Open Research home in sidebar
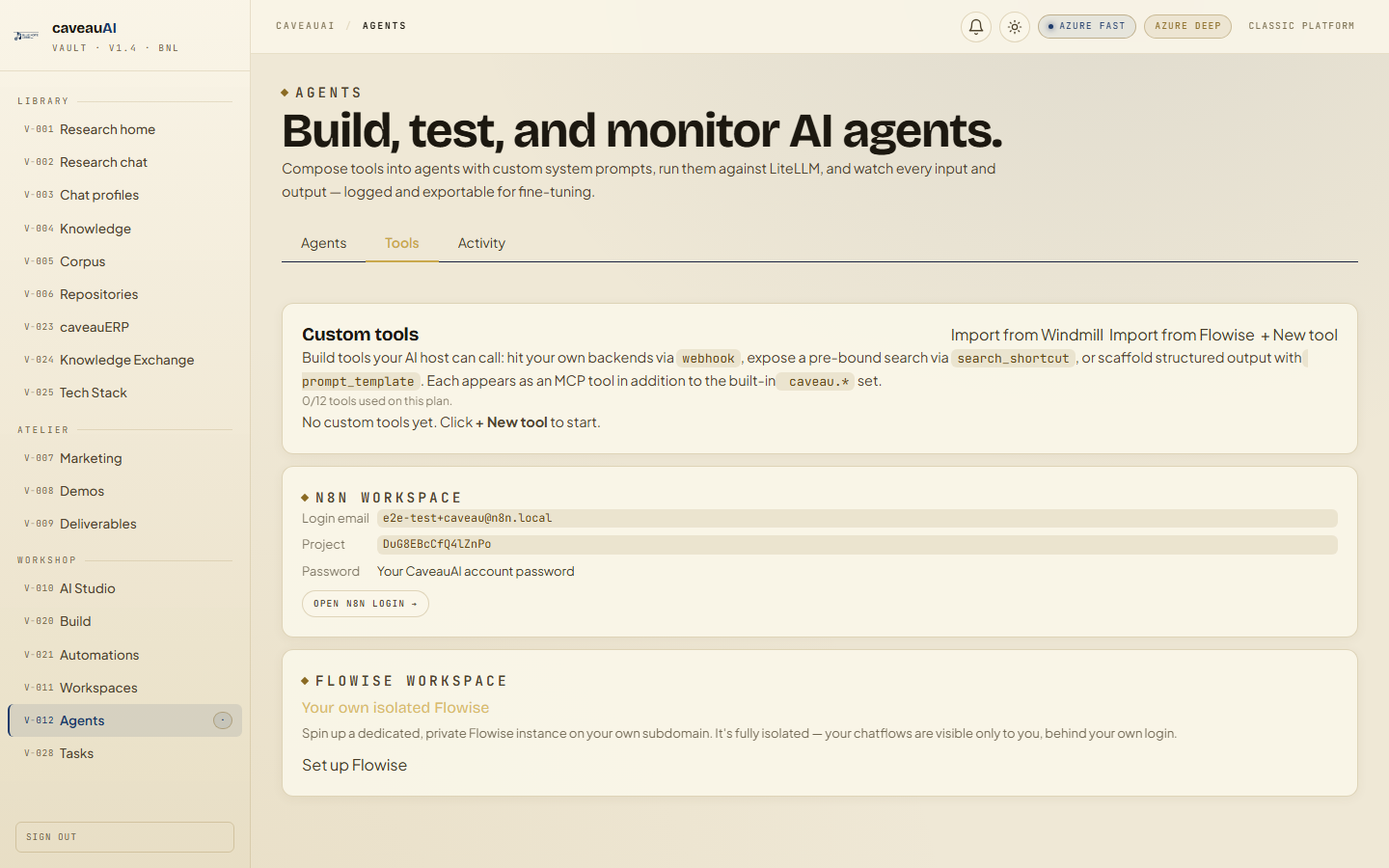1389x868 pixels. 124,129
